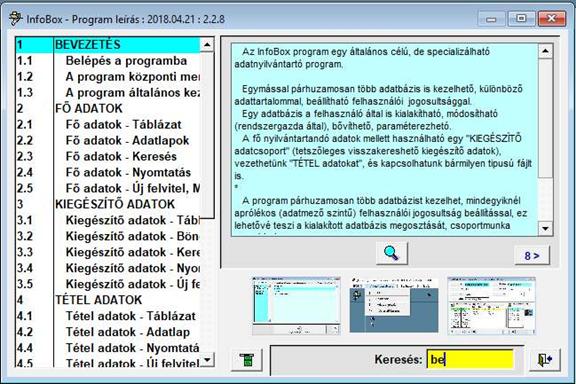576x384 pixels.
Task: Click the exit door icon button
Action: pos(545,359)
